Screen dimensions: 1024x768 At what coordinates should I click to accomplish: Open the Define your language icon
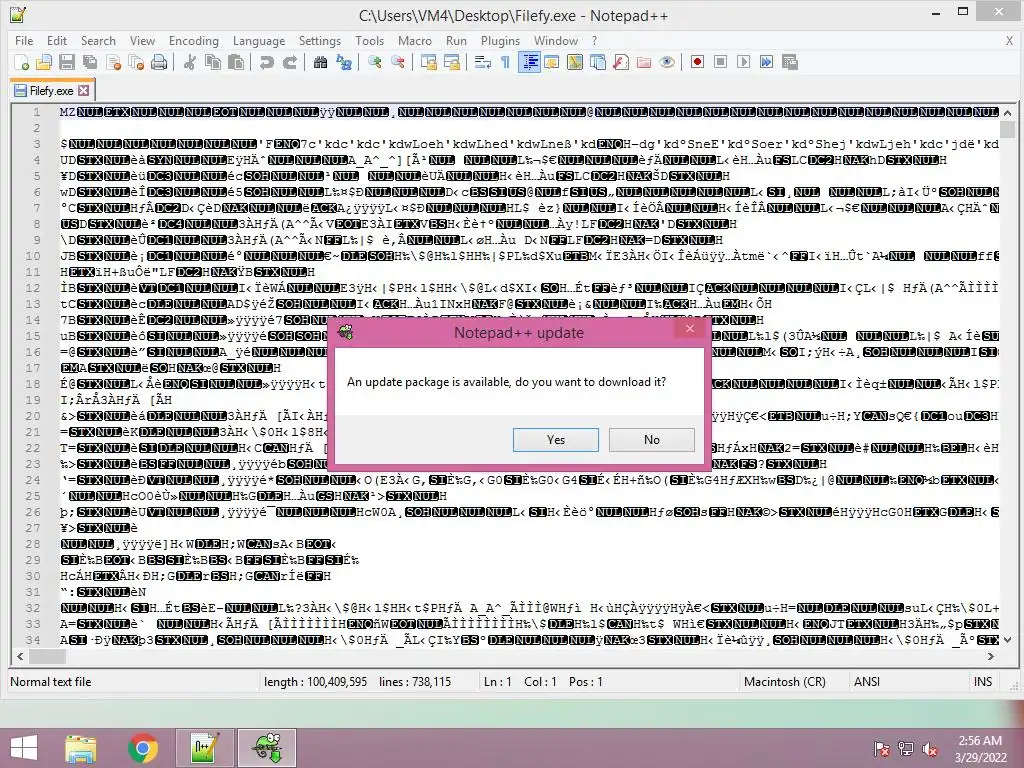[552, 62]
